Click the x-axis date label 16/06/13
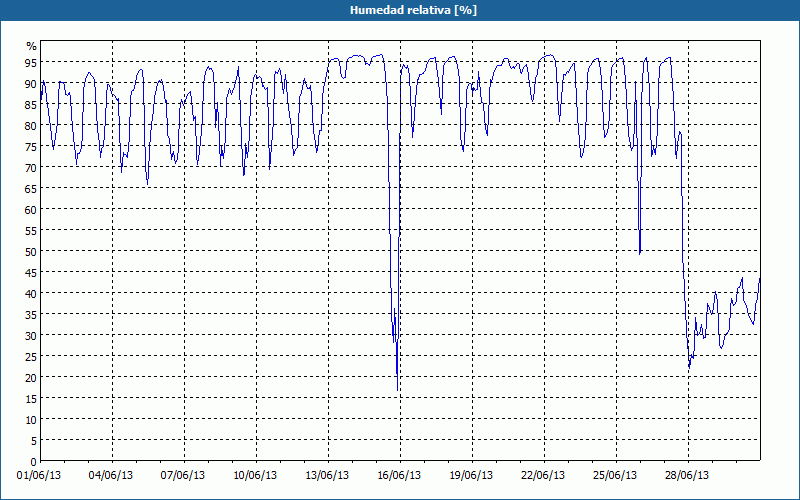Screen dimensions: 800x500 coord(399,476)
